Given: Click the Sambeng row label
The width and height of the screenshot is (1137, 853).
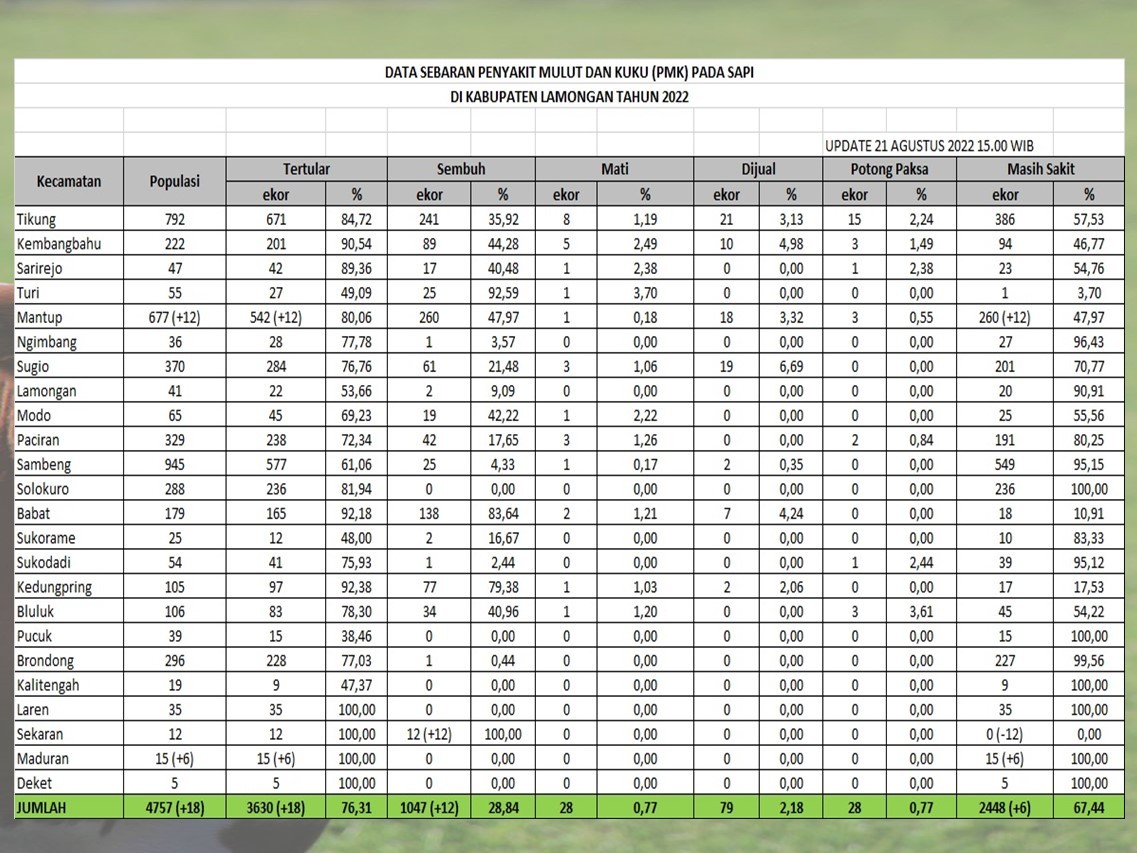Looking at the screenshot, I should (x=44, y=464).
